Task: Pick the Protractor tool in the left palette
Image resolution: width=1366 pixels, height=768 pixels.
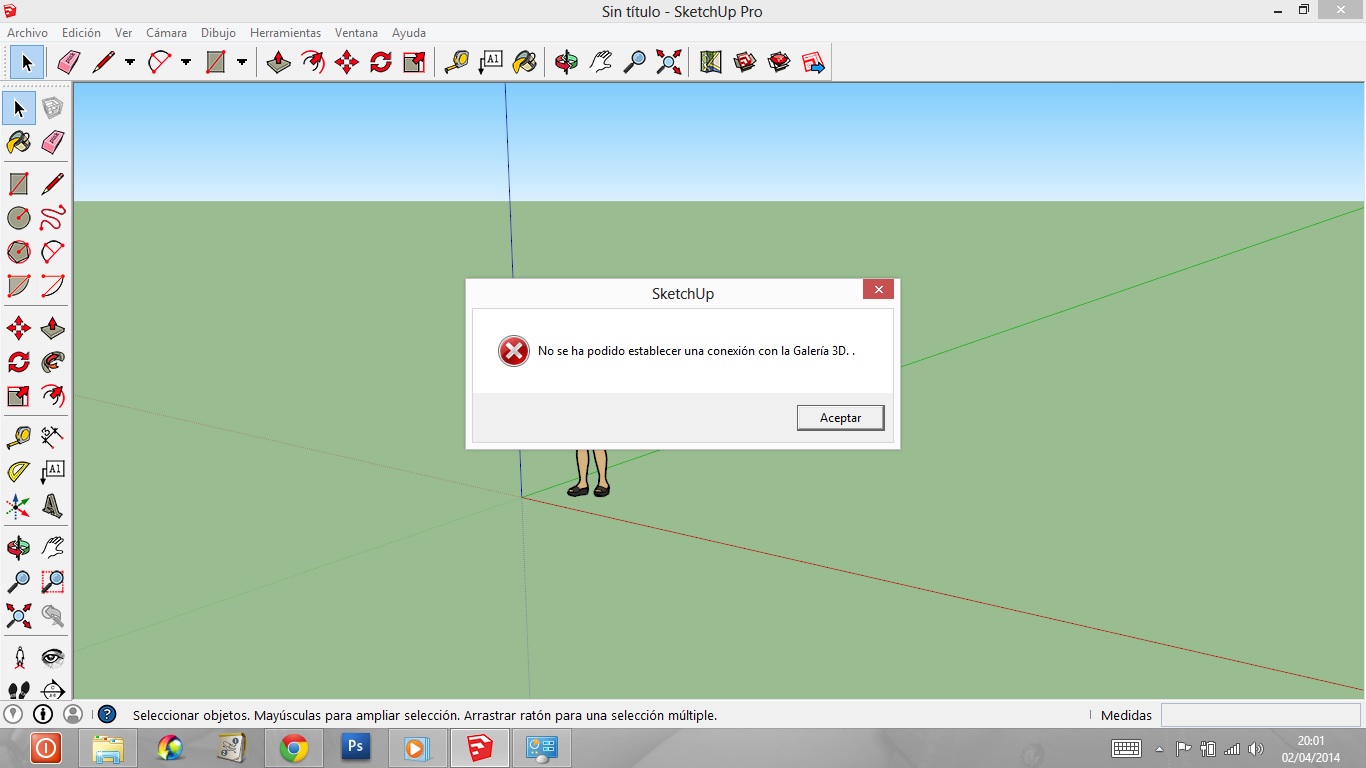Action: click(19, 472)
